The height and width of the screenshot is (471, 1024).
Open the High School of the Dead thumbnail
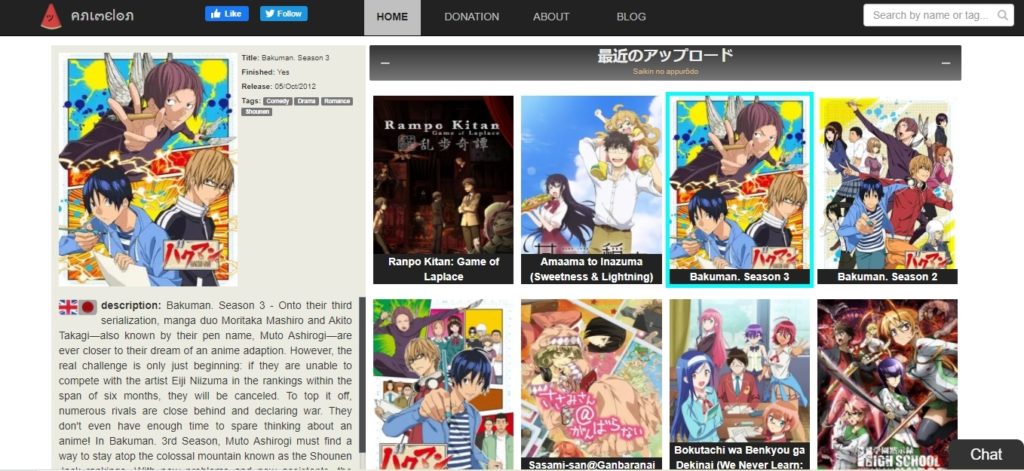click(x=888, y=385)
